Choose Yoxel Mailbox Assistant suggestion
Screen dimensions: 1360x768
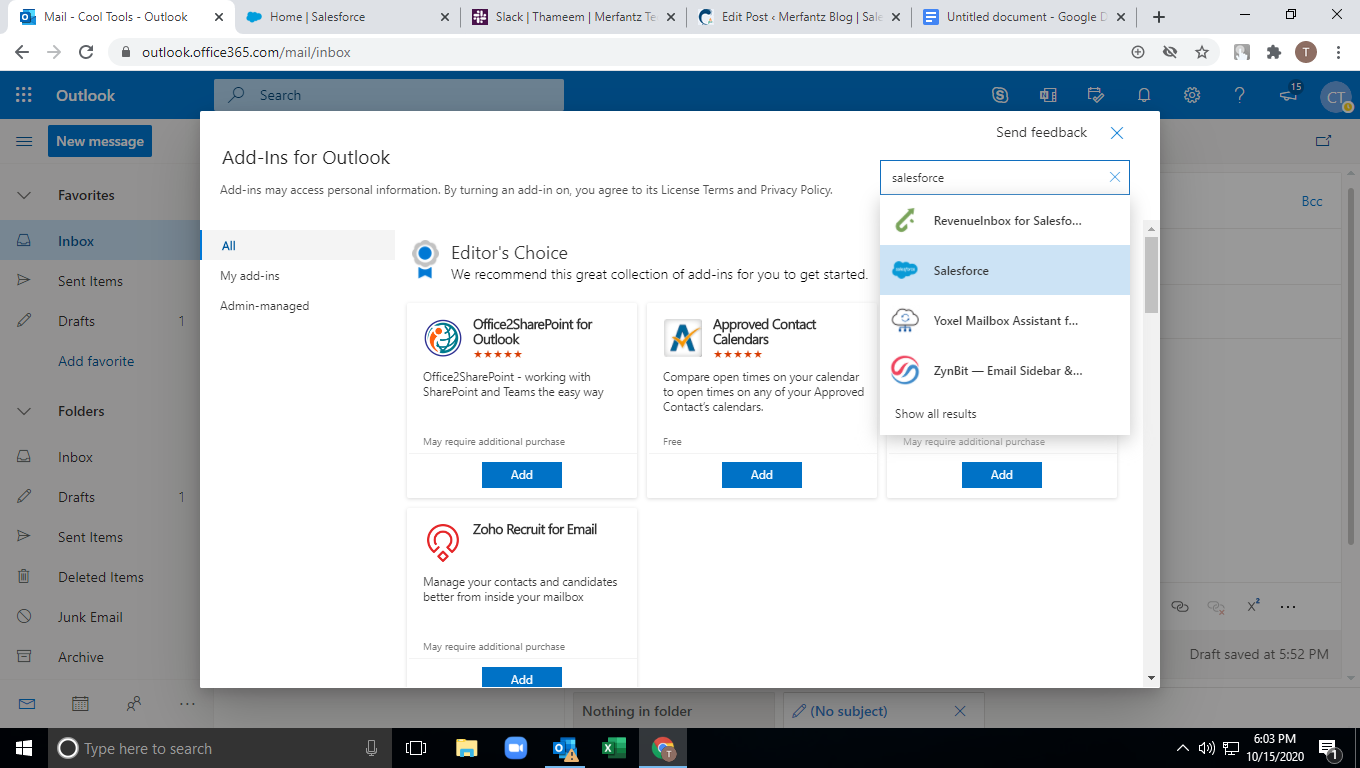tap(1005, 320)
